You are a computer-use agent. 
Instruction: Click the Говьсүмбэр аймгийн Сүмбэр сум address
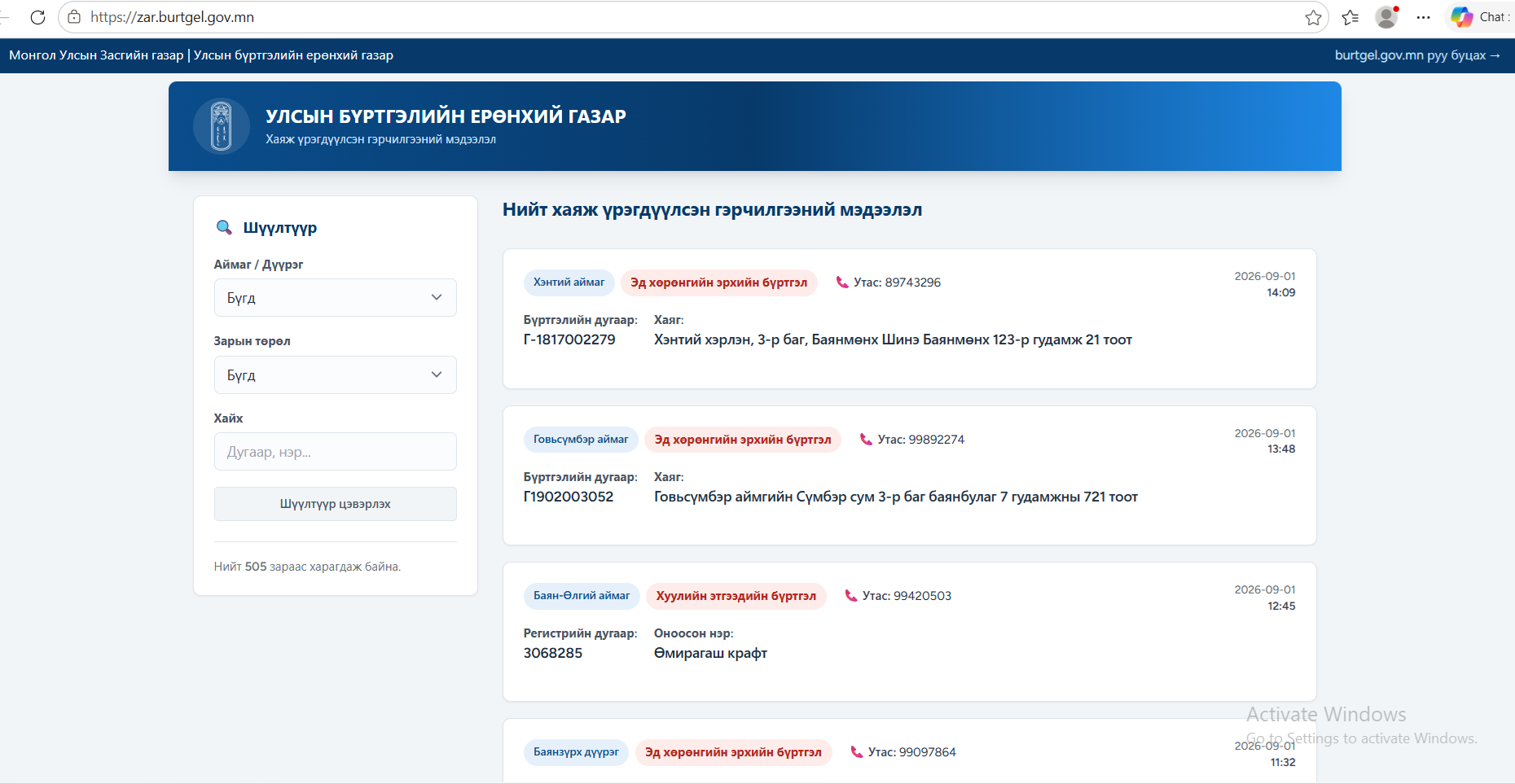pyautogui.click(x=896, y=497)
